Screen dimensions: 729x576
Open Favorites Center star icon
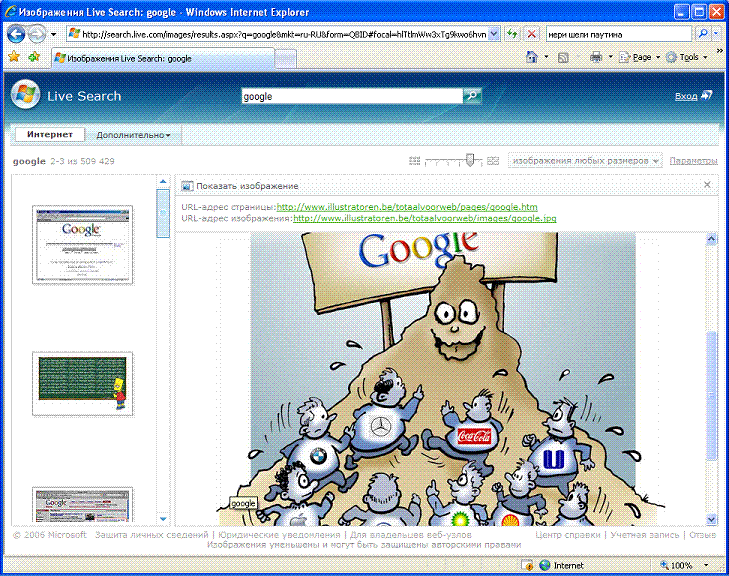tap(14, 58)
